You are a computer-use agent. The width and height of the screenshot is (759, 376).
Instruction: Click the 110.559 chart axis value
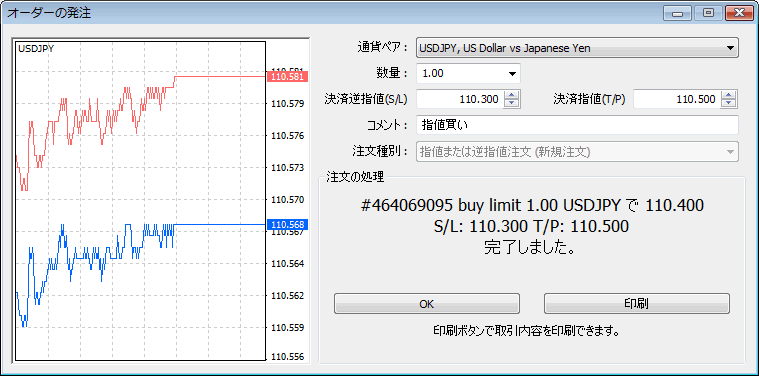288,328
